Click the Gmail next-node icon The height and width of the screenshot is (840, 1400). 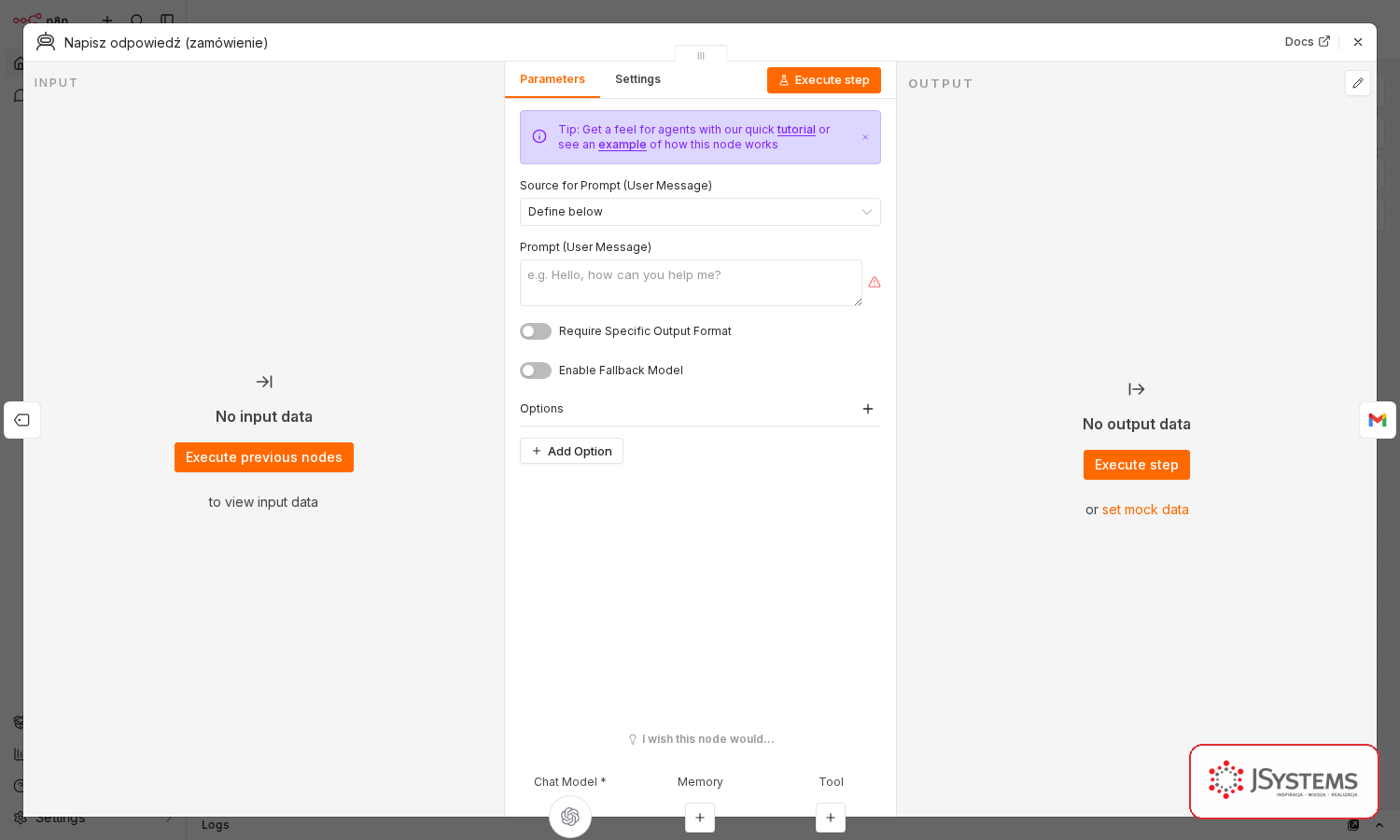pos(1378,420)
